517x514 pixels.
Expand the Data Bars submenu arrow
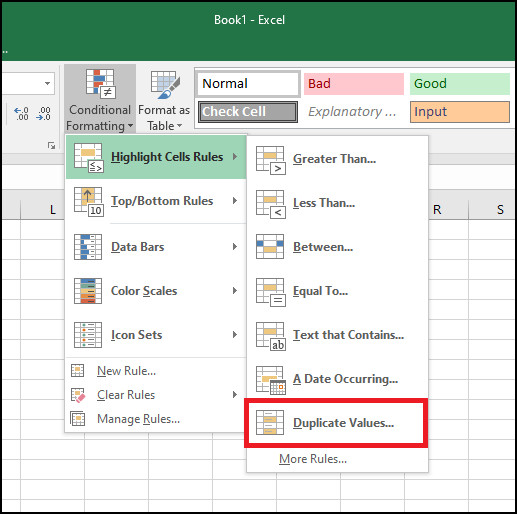tap(235, 247)
